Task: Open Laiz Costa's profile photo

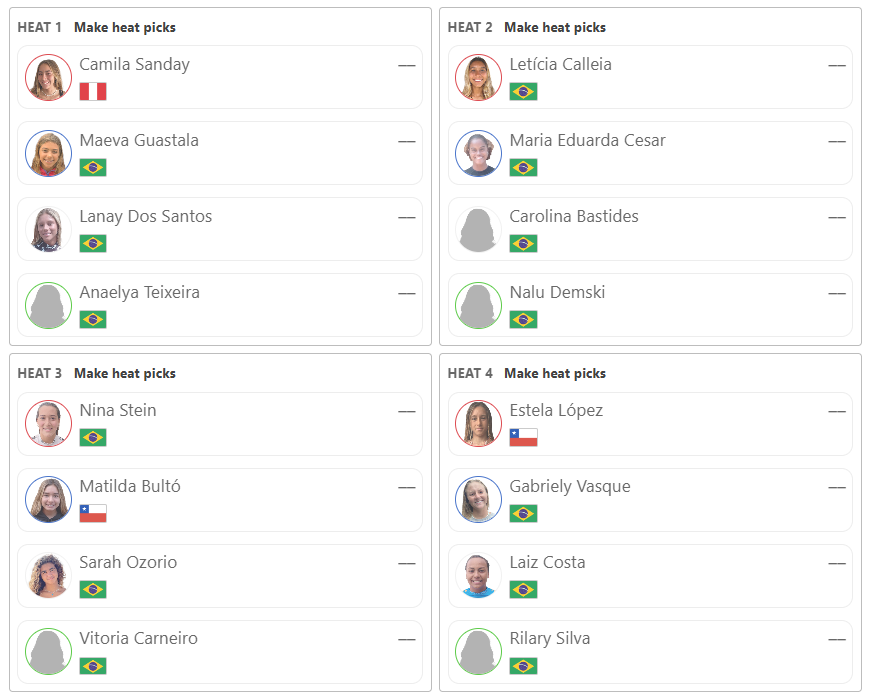Action: pyautogui.click(x=478, y=575)
